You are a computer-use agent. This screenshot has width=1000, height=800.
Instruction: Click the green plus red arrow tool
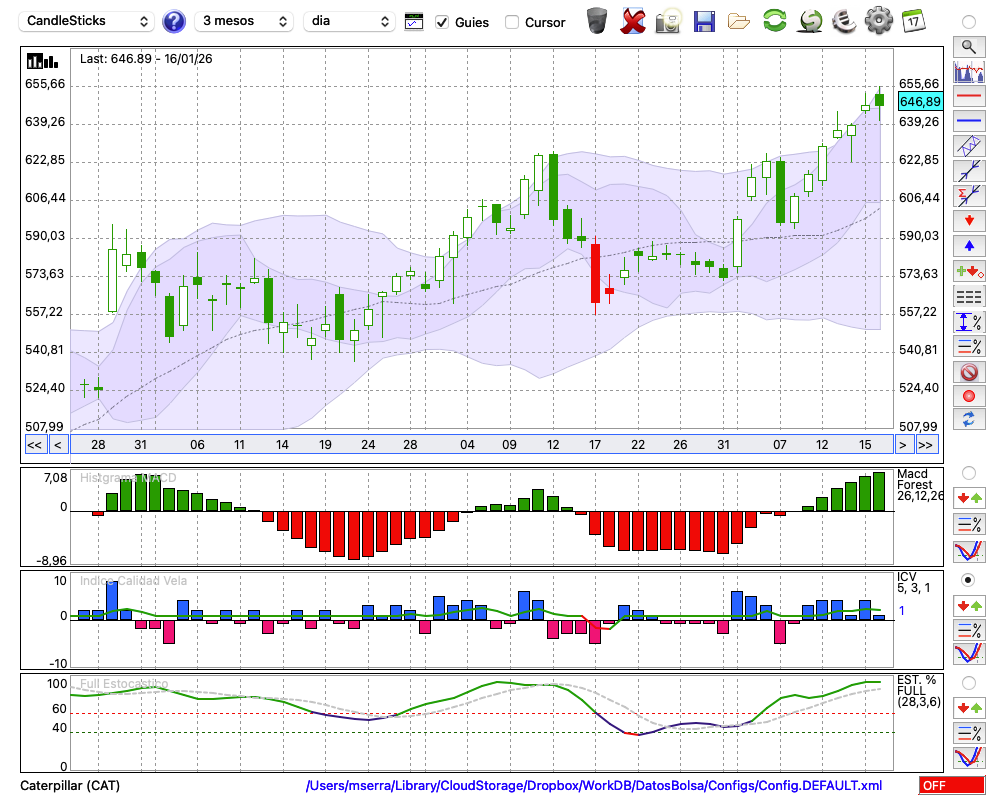(x=969, y=271)
